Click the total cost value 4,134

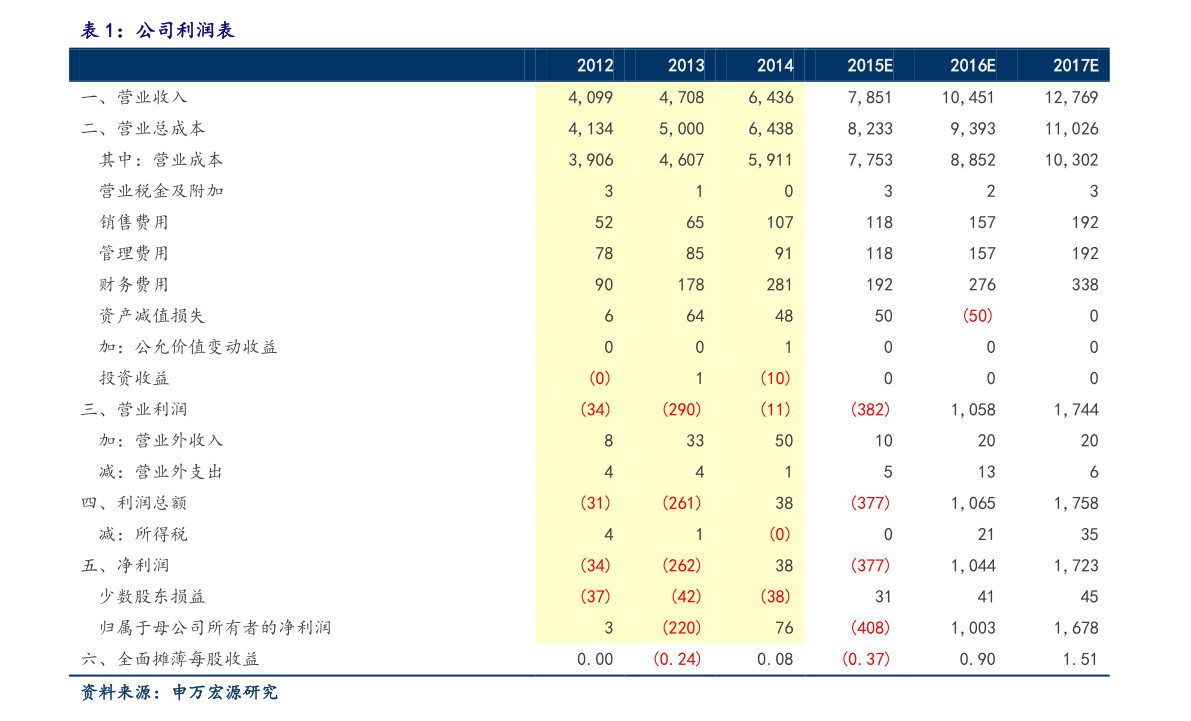590,128
